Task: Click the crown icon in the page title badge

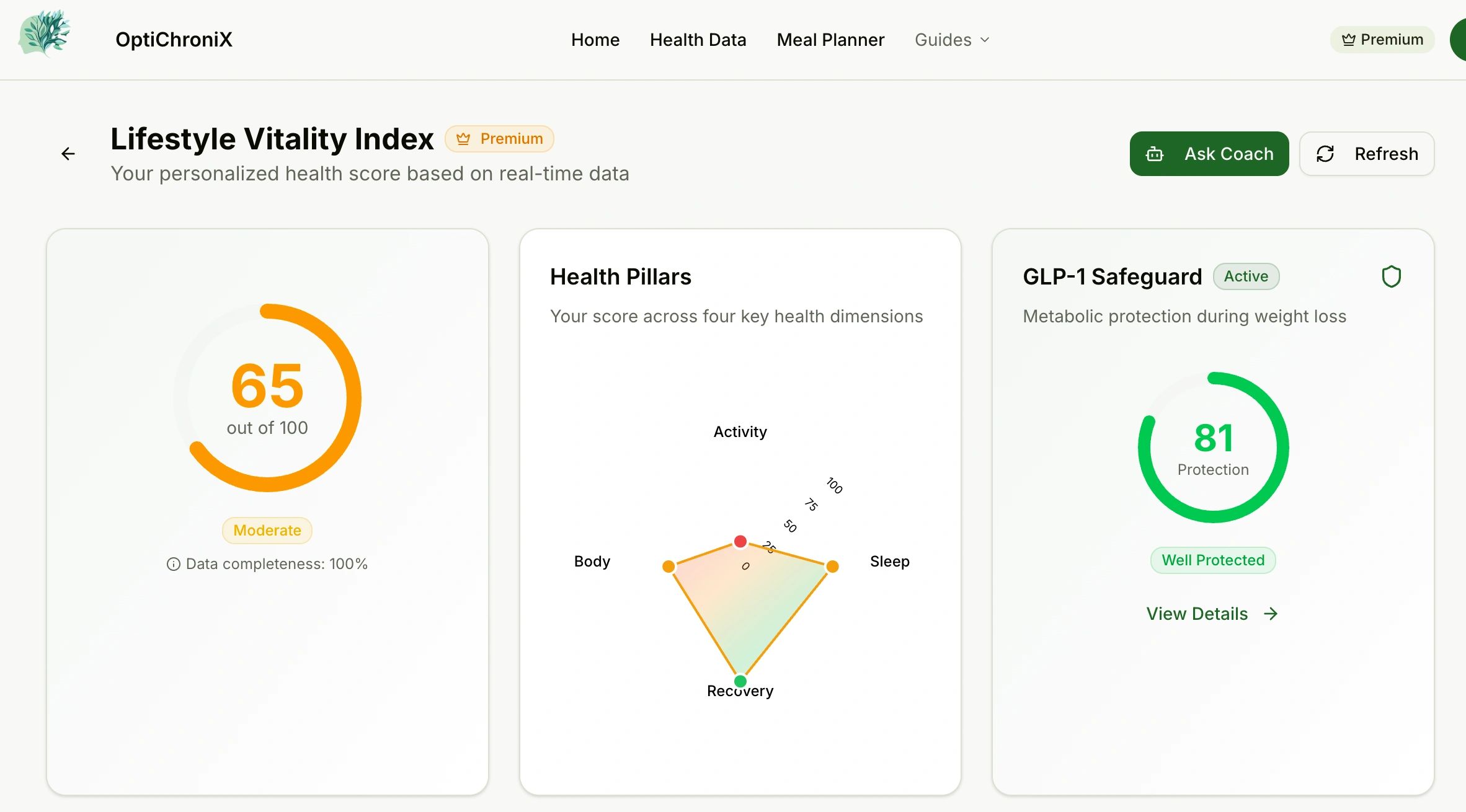Action: (x=463, y=139)
